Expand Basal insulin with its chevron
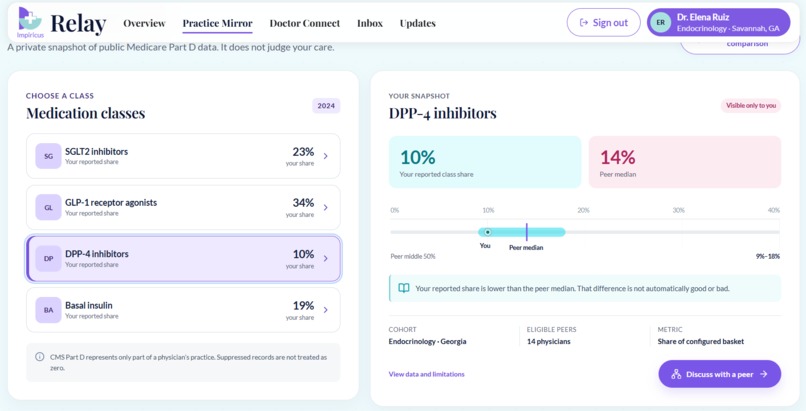806x411 pixels. pos(325,310)
